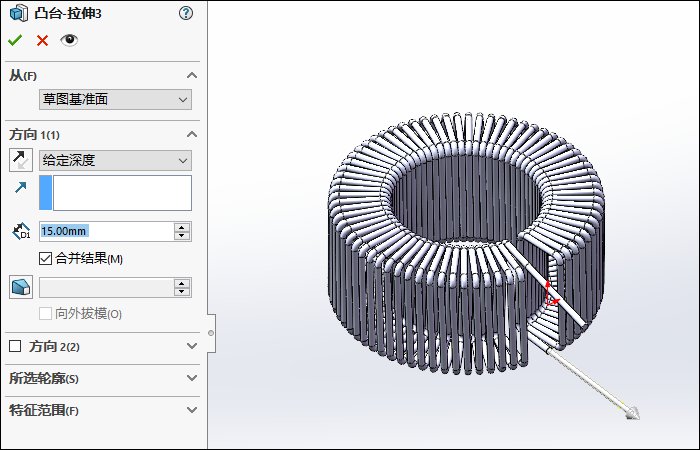Click the 所选轮廓(S) label
The image size is (700, 450).
[x=44, y=379]
